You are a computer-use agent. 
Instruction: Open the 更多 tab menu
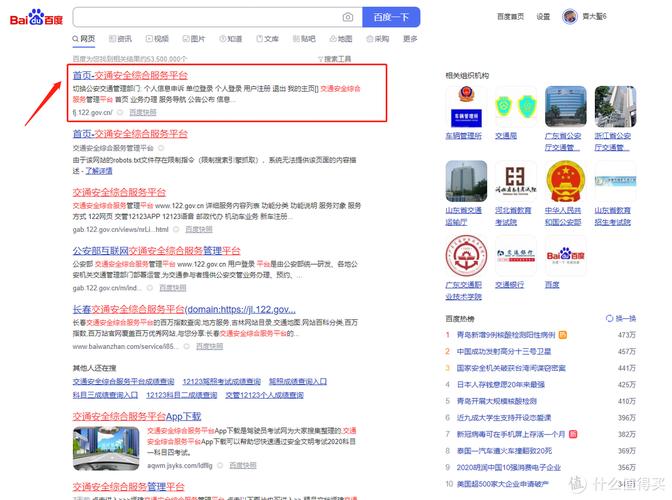pyautogui.click(x=410, y=39)
